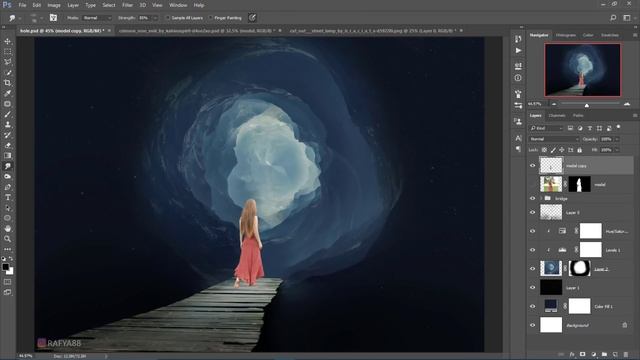Open the Strength slider dropdown arrow
The height and width of the screenshot is (360, 640).
155,18
